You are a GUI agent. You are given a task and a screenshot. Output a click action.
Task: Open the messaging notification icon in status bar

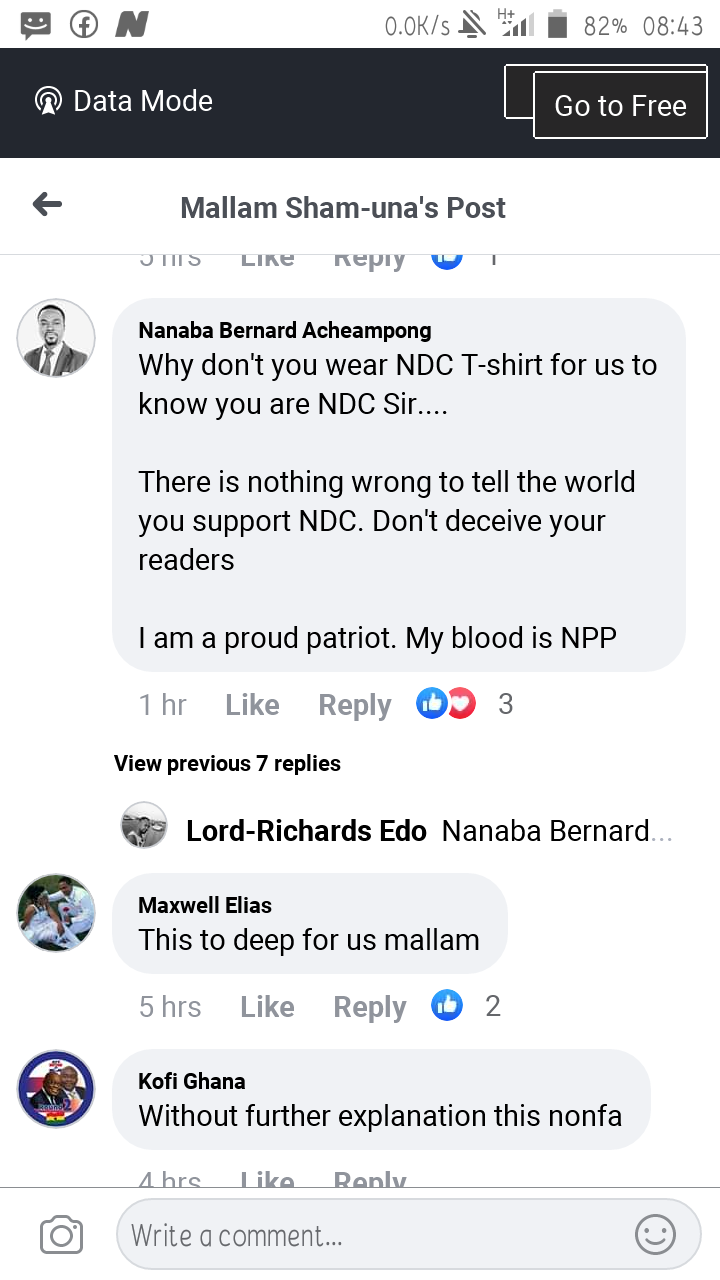click(36, 25)
